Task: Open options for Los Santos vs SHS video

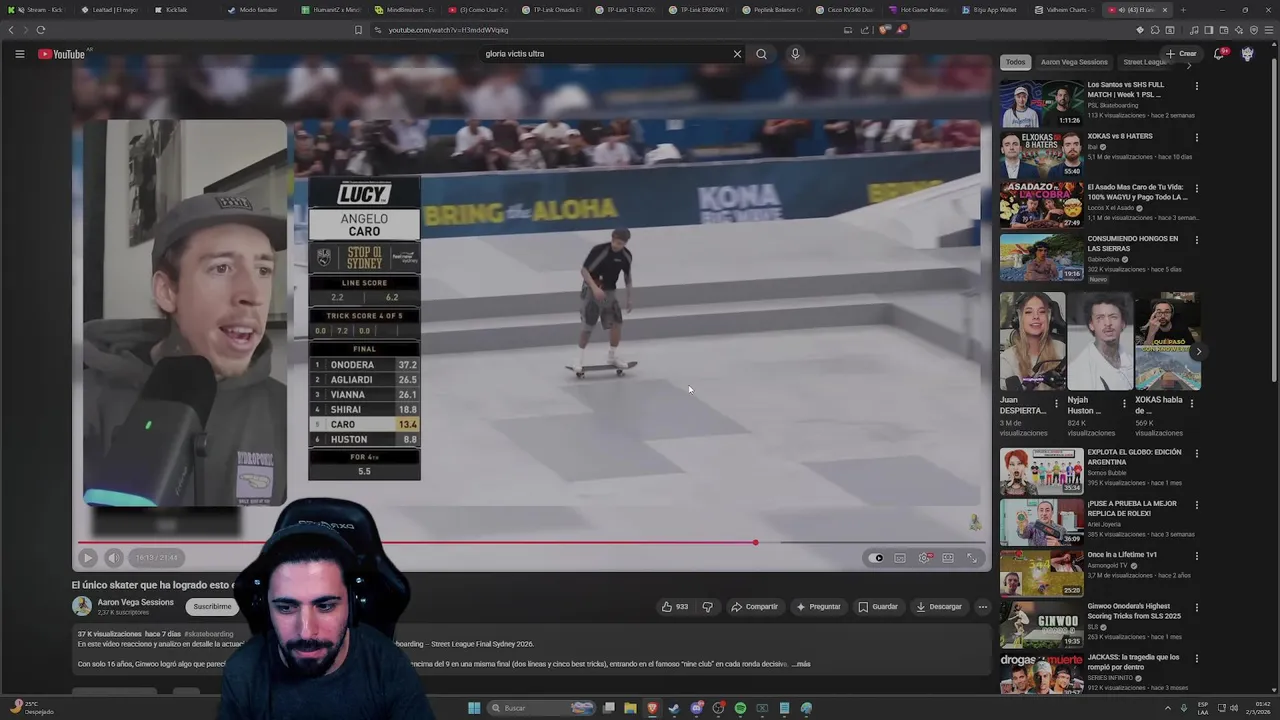Action: [1196, 86]
